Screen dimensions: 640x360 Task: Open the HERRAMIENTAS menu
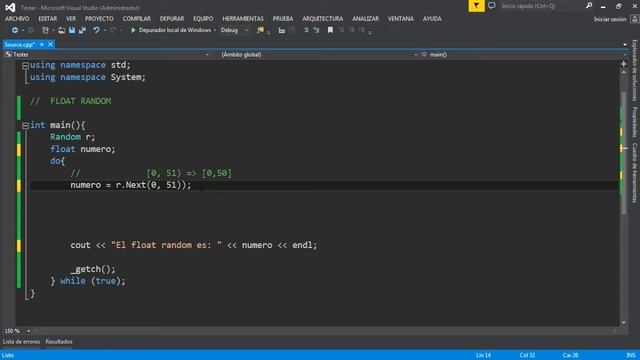(243, 19)
